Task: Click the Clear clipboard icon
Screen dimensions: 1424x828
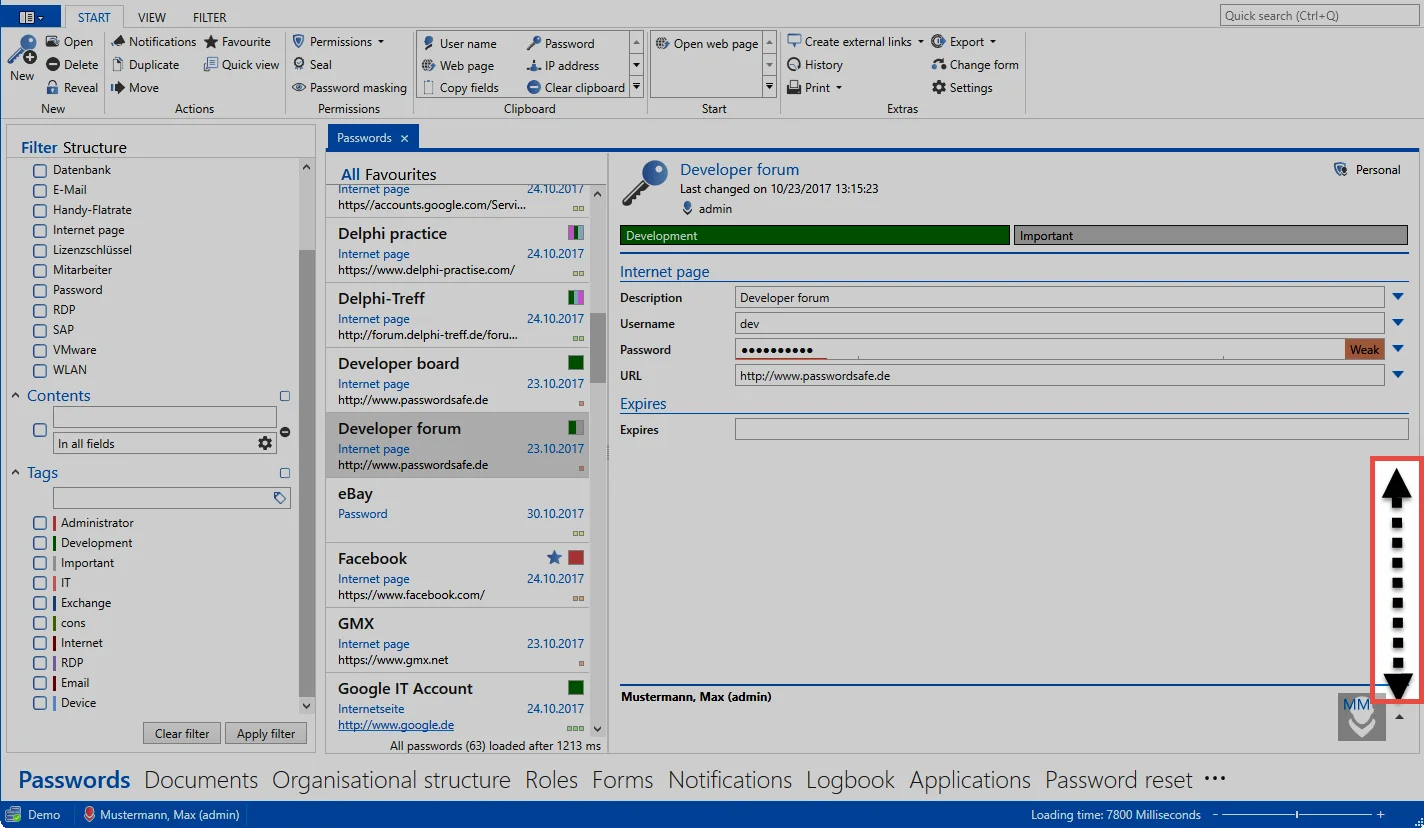Action: click(x=534, y=87)
